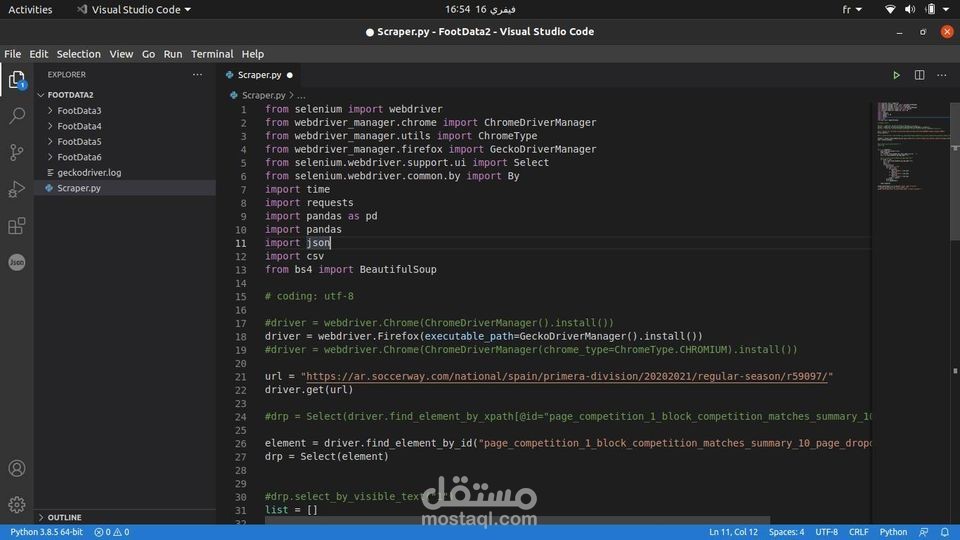Open the Run and Debug view

pos(17,189)
